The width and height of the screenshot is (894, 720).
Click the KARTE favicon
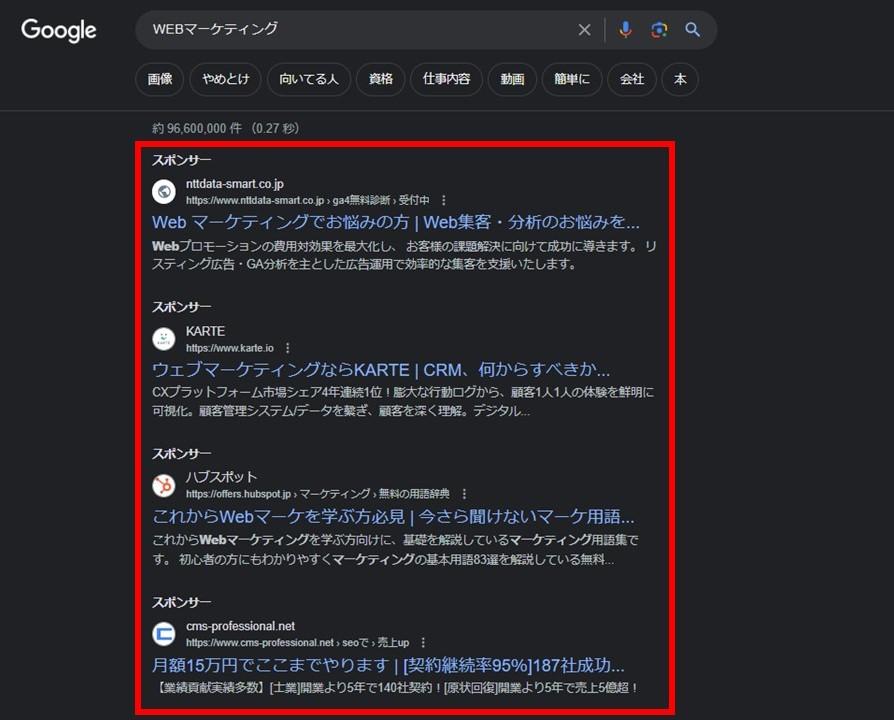[164, 339]
